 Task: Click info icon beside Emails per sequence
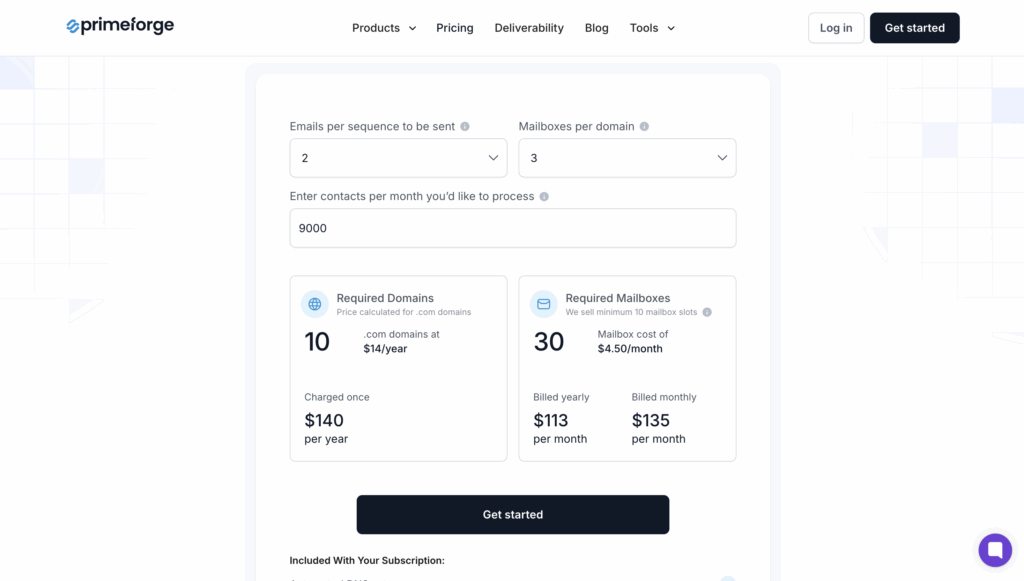pos(465,127)
